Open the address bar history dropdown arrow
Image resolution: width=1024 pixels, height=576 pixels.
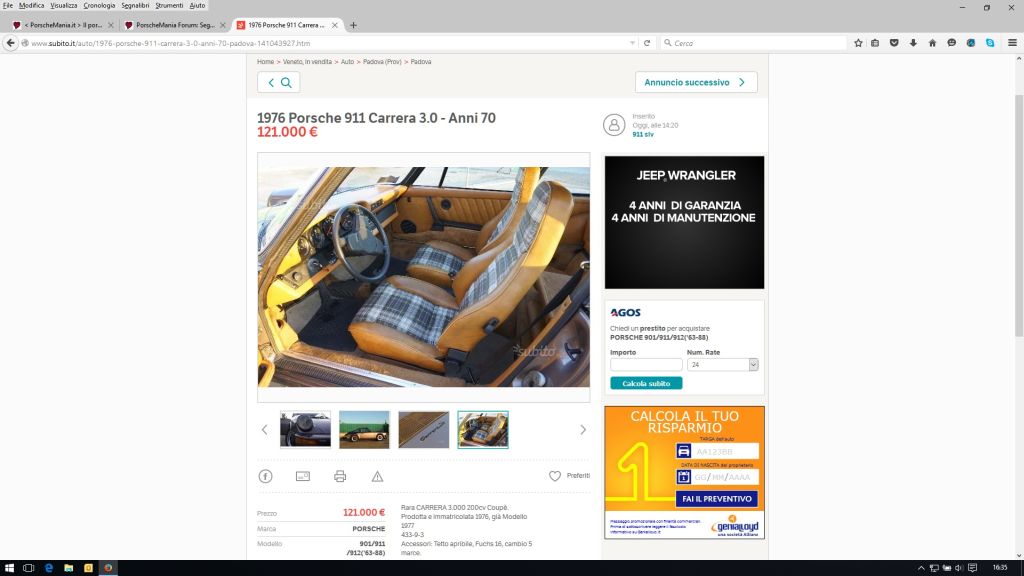[632, 43]
